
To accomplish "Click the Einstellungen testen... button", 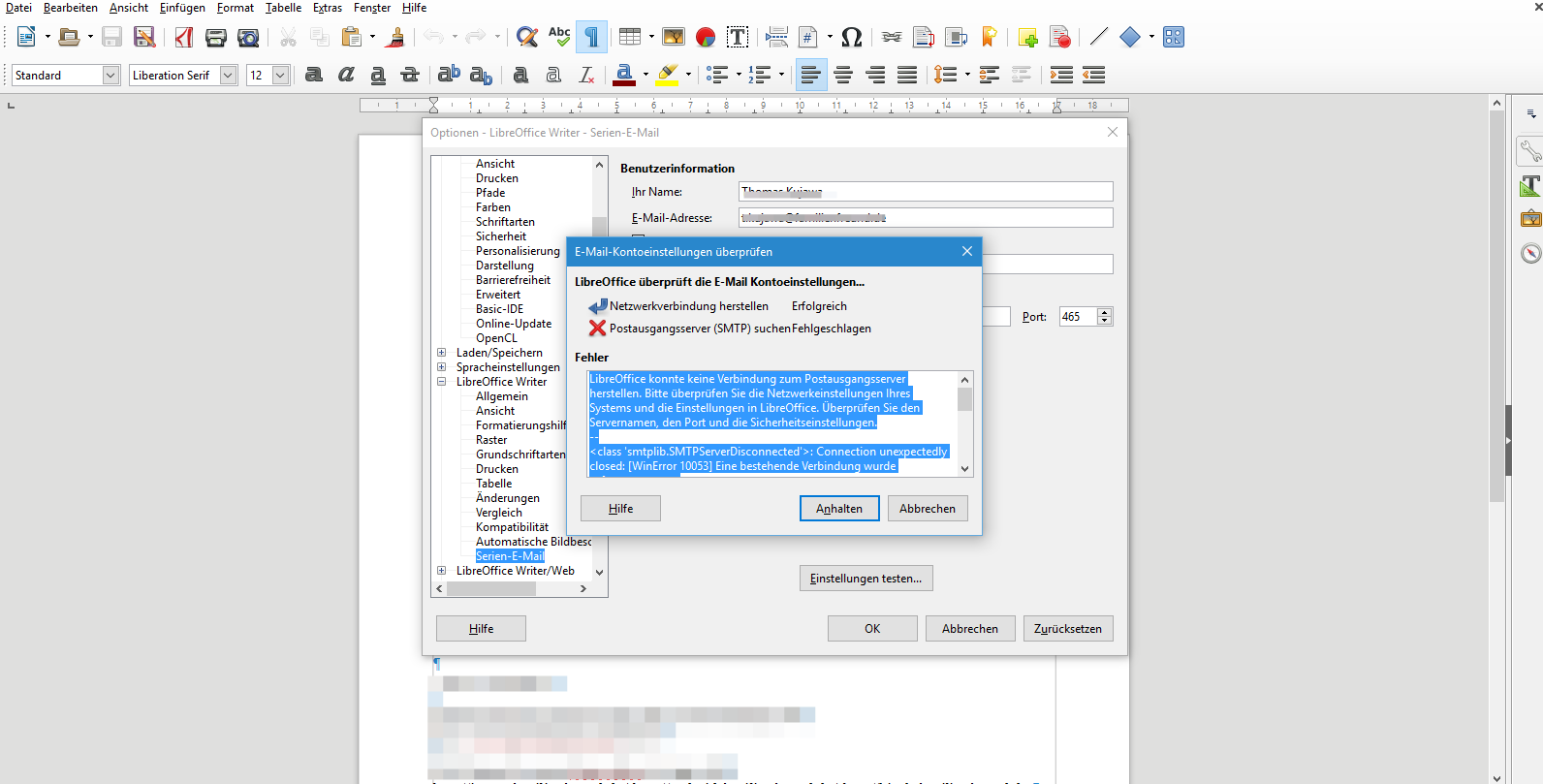I will (866, 579).
